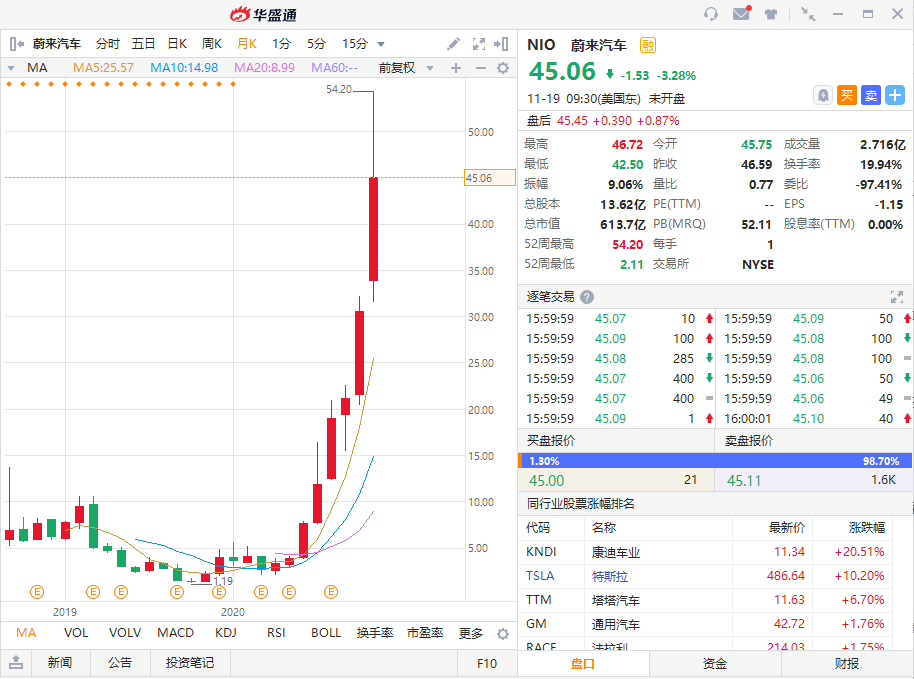Select the TTM 塔塔汽车 row
914x679 pixels.
(705, 600)
